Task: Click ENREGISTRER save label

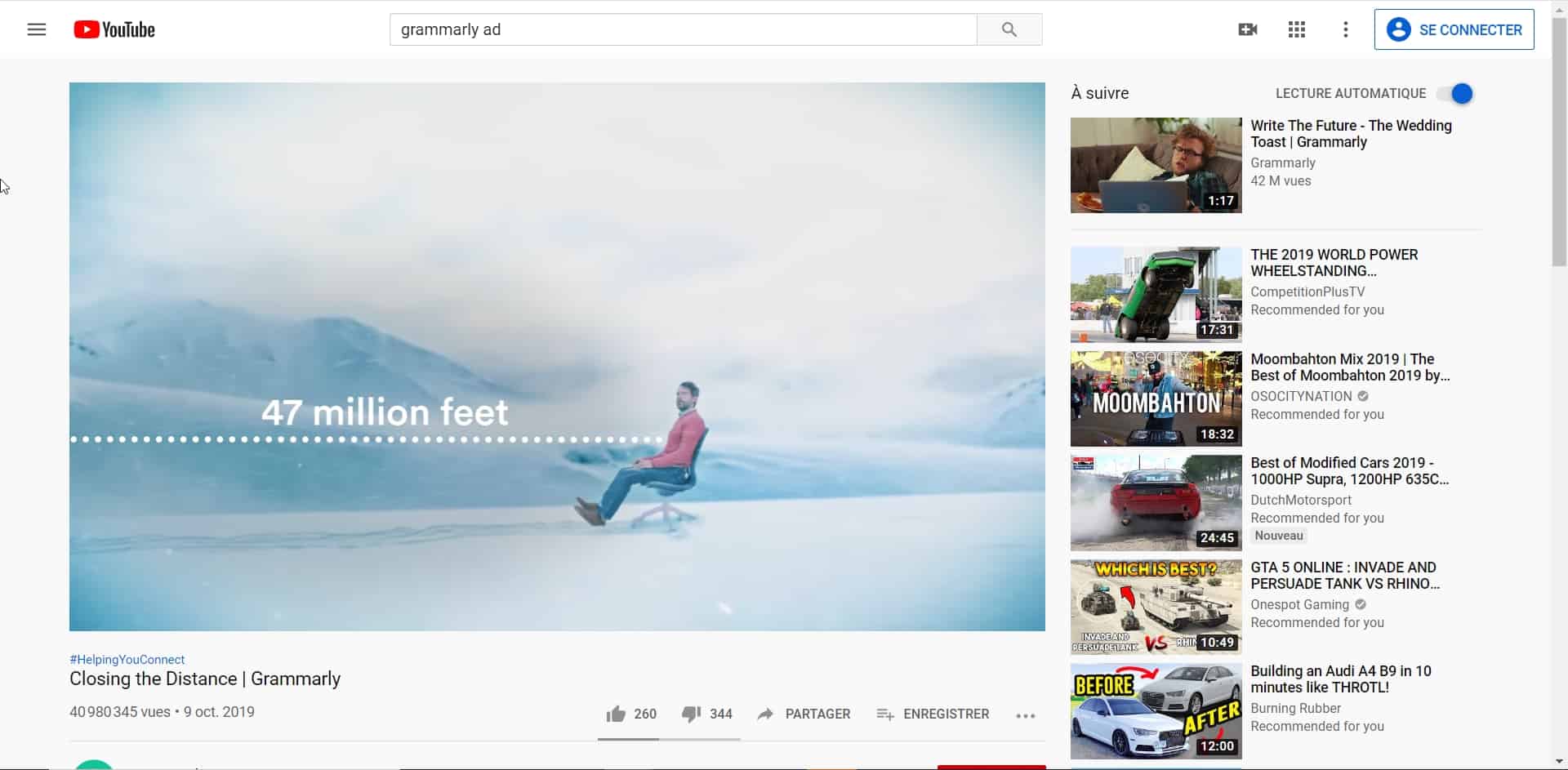Action: pos(946,714)
